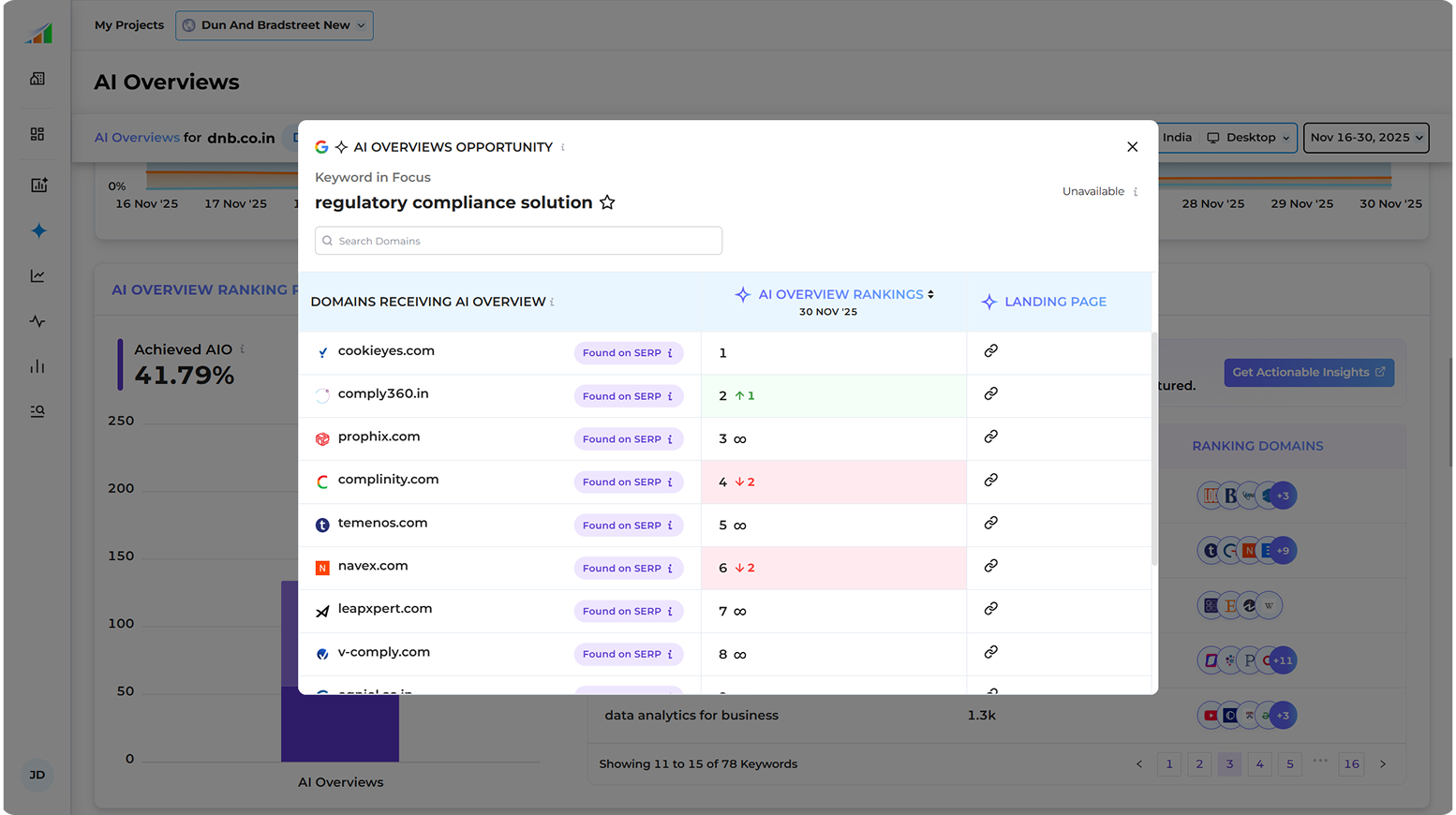Click the dashboard grid icon in sidebar
1456x815 pixels.
click(x=37, y=134)
